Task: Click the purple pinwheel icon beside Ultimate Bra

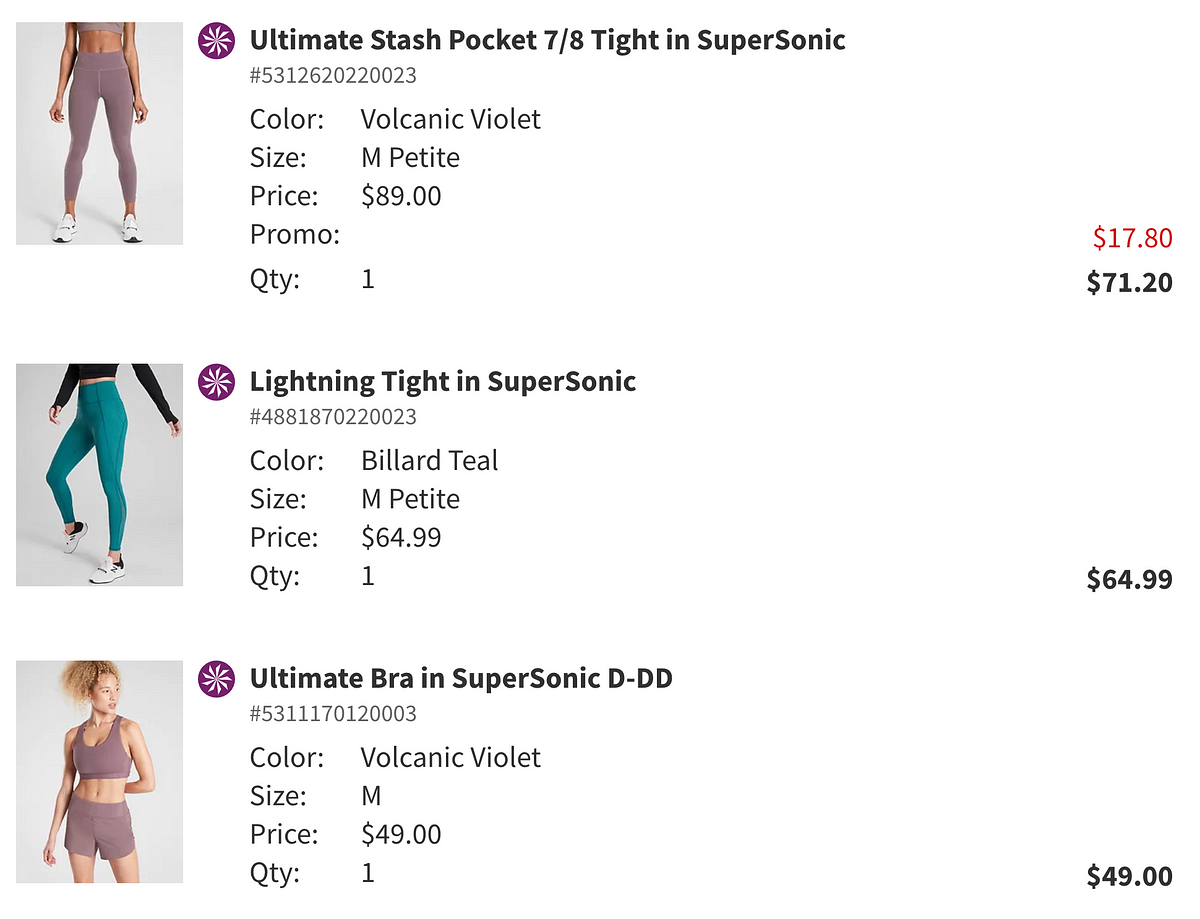Action: 216,679
